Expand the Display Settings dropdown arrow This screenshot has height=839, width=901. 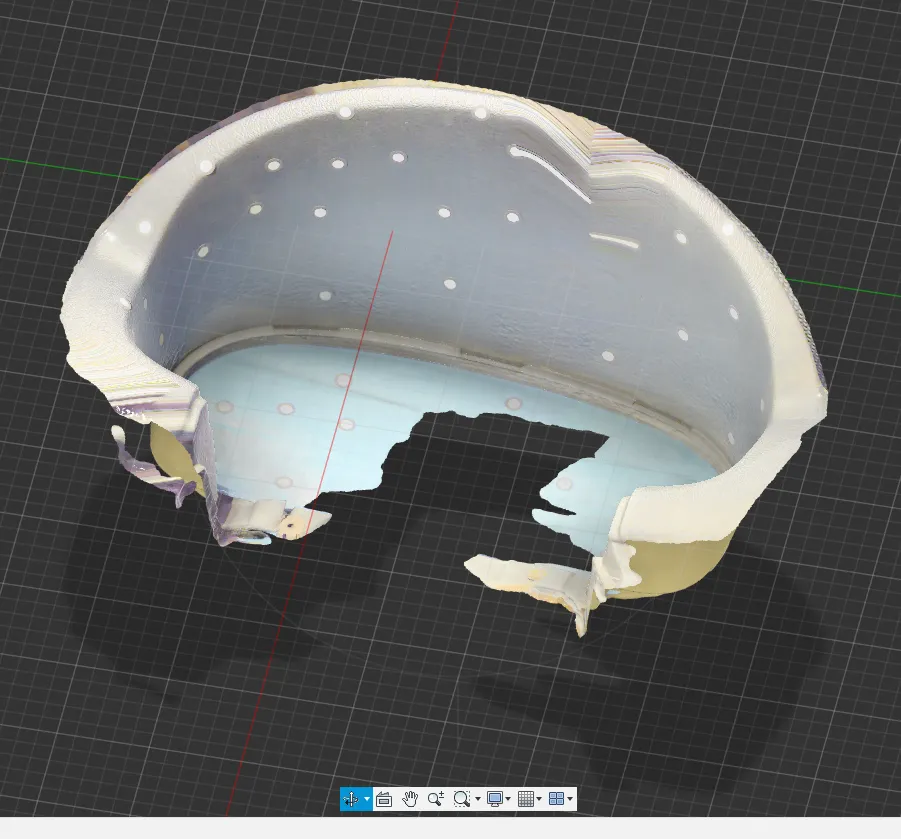[508, 799]
